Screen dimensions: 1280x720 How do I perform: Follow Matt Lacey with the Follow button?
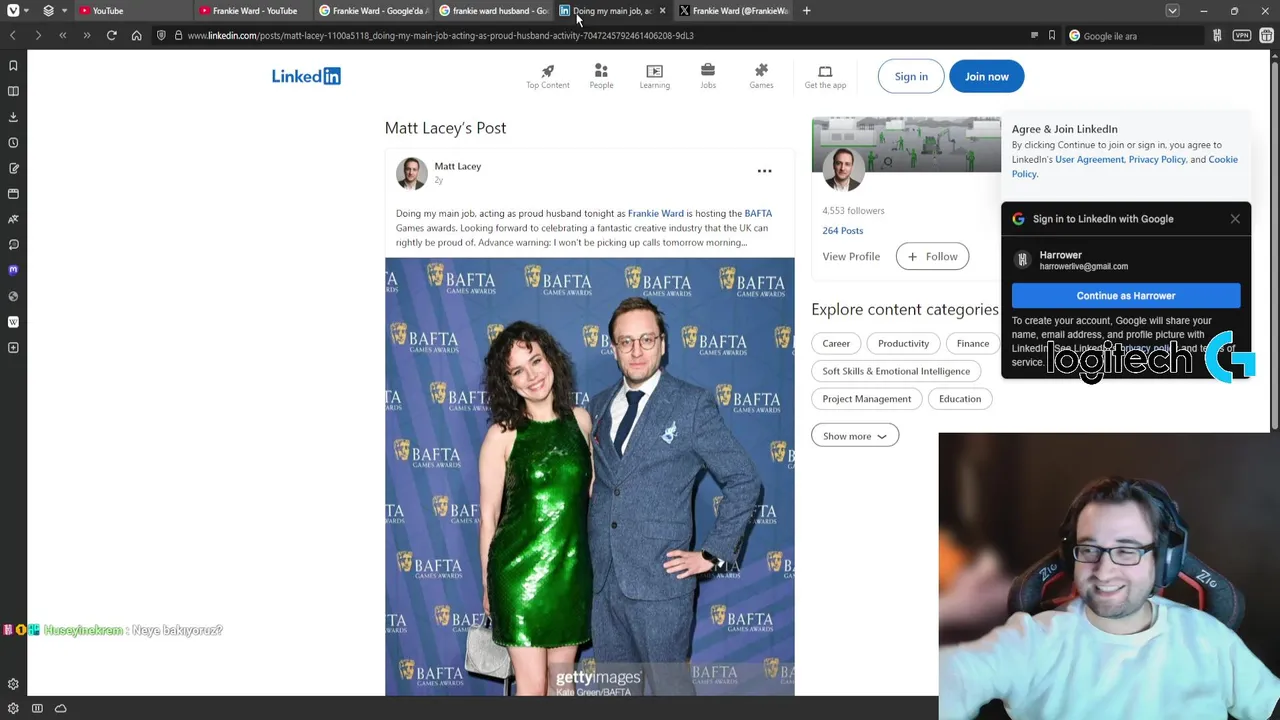[x=932, y=257]
